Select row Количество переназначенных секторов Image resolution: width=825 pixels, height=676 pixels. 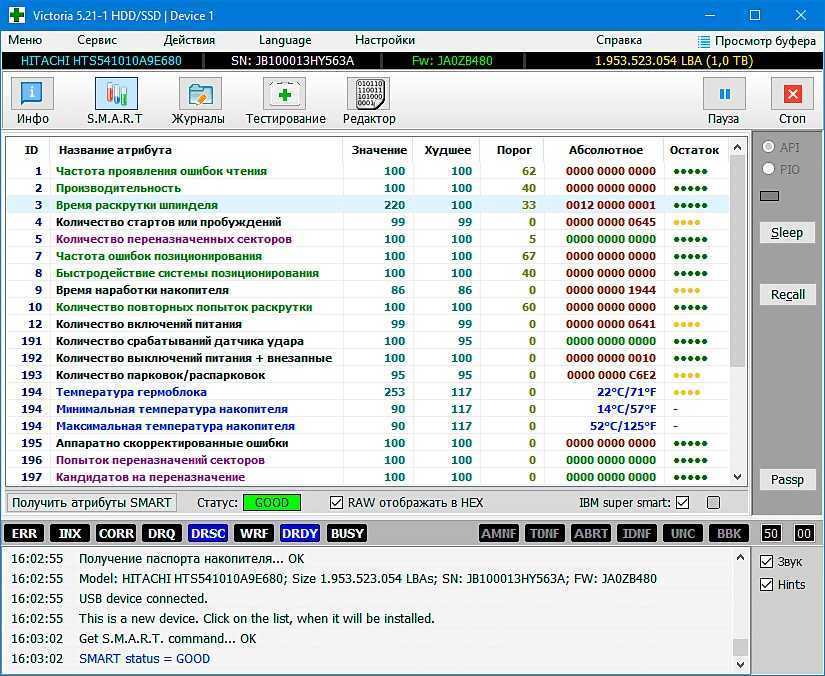[x=368, y=239]
